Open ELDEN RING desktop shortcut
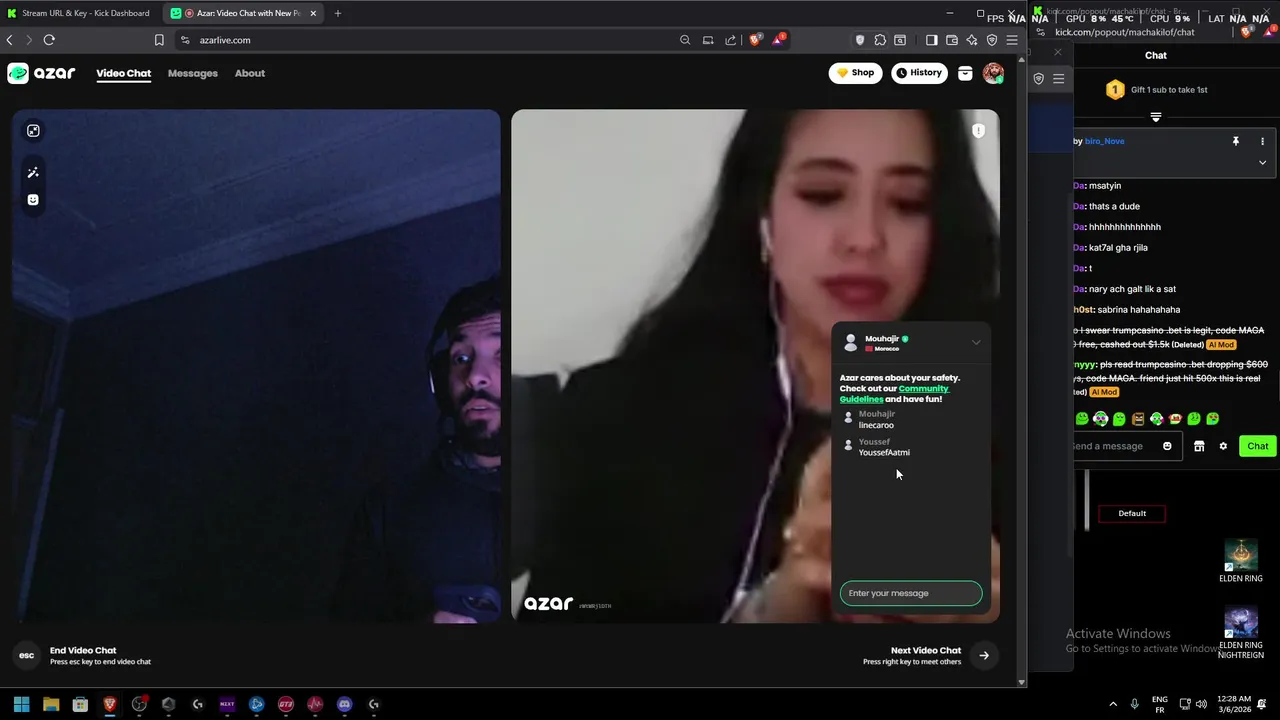The width and height of the screenshot is (1280, 720). pyautogui.click(x=1241, y=561)
